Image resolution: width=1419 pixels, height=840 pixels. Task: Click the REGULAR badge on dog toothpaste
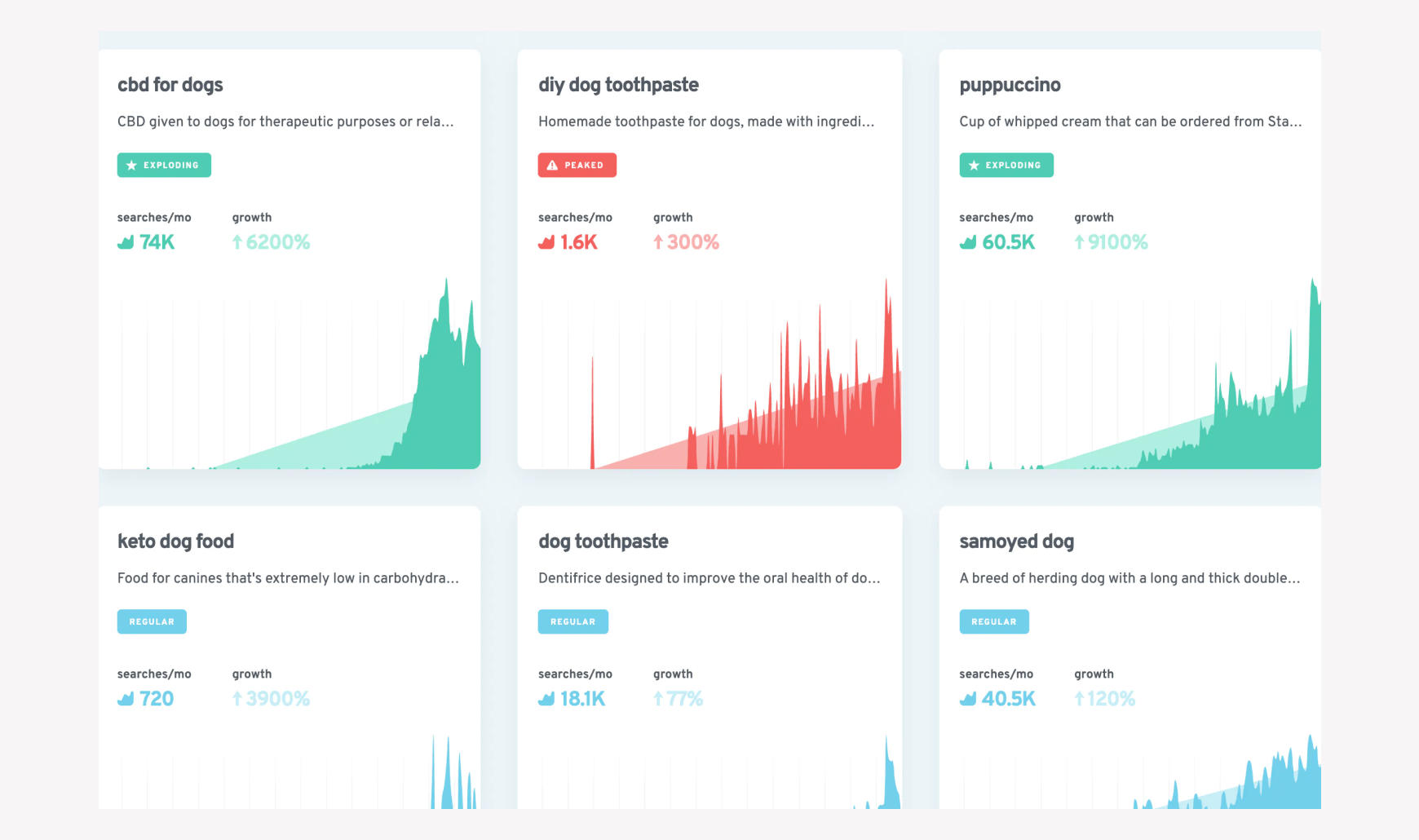[572, 621]
